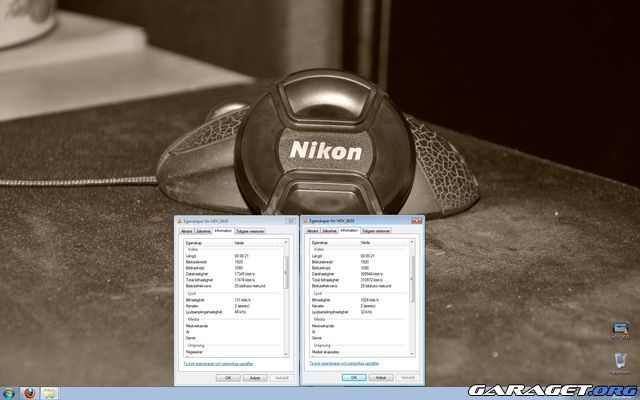Click scrollbar down arrow in left dialog list
This screenshot has width=640, height=400.
point(287,353)
